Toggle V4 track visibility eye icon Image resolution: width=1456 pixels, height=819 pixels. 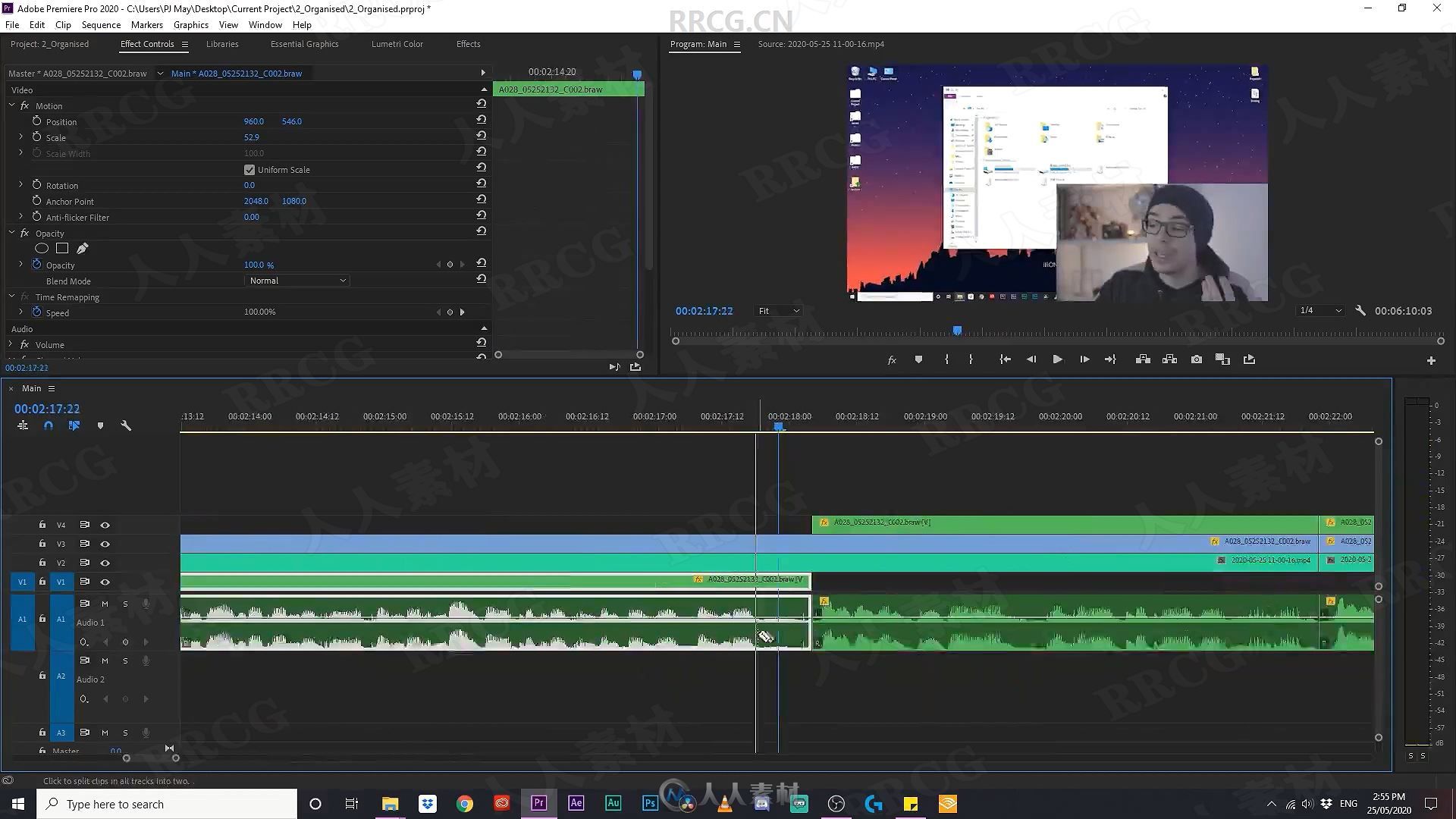tap(105, 525)
